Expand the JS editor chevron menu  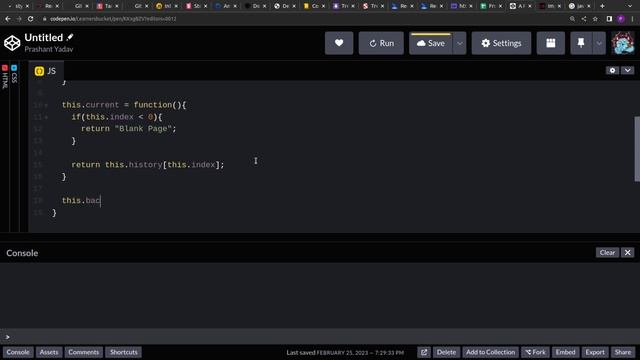pyautogui.click(x=627, y=70)
